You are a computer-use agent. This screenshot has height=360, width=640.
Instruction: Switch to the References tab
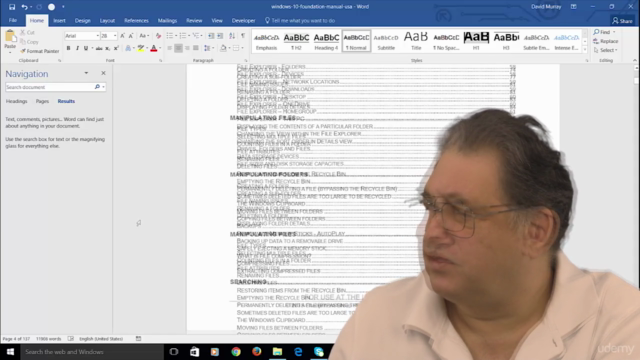(136, 20)
